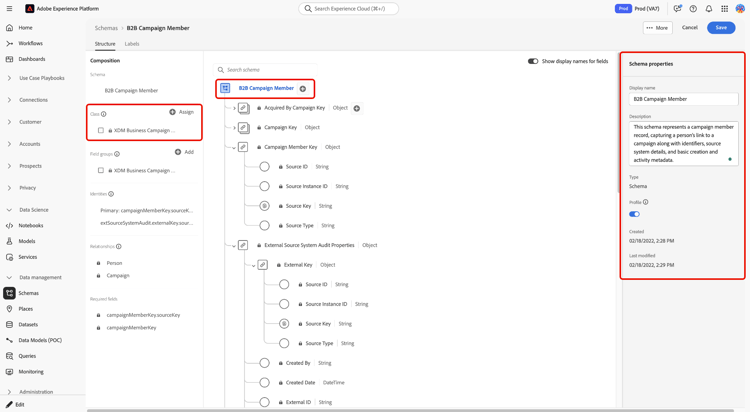
Task: Collapse External Key object
Action: [x=254, y=266]
